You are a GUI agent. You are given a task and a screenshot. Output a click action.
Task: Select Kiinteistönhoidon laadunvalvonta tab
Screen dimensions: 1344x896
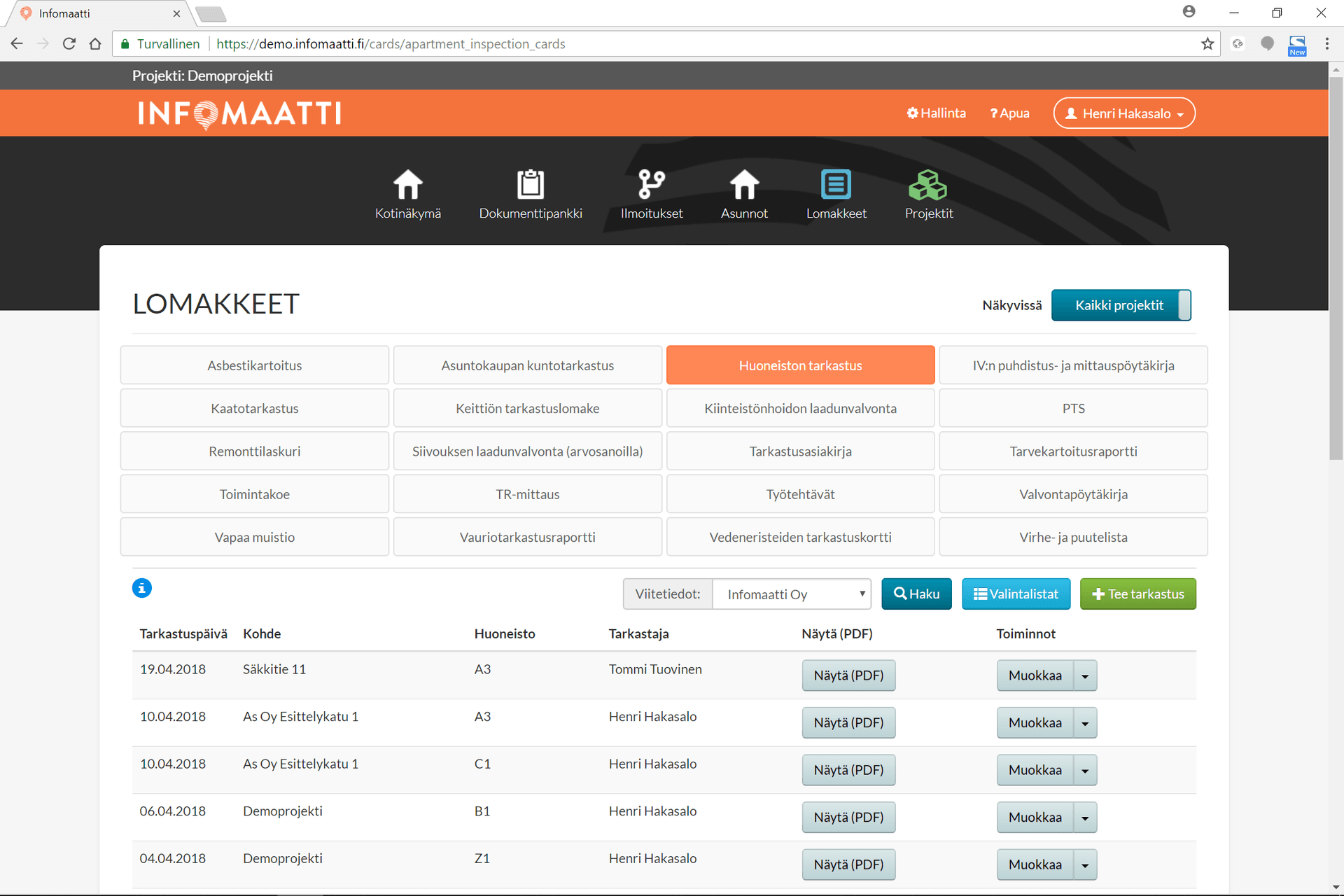pyautogui.click(x=800, y=408)
